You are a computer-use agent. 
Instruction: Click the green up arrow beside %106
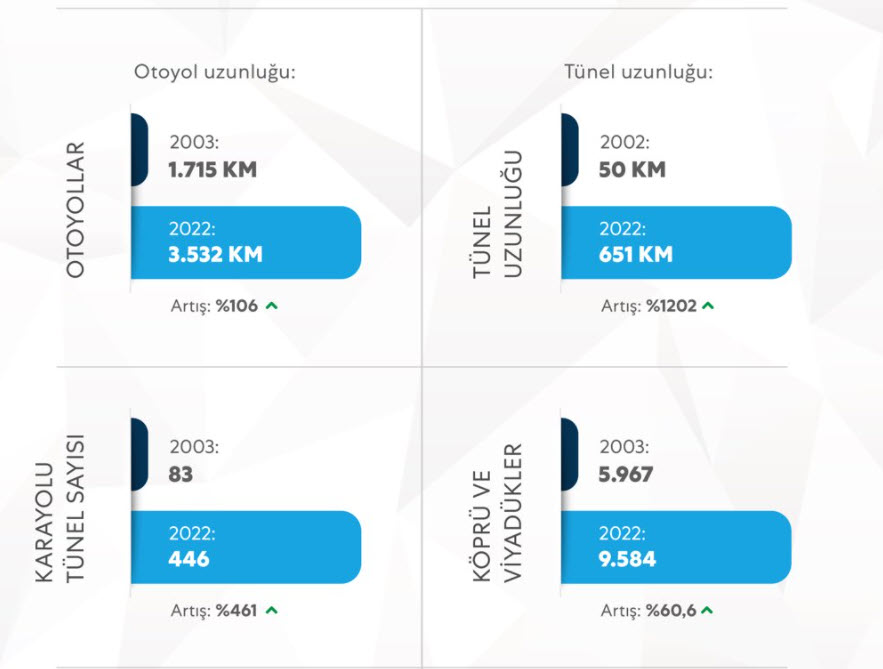(x=272, y=306)
